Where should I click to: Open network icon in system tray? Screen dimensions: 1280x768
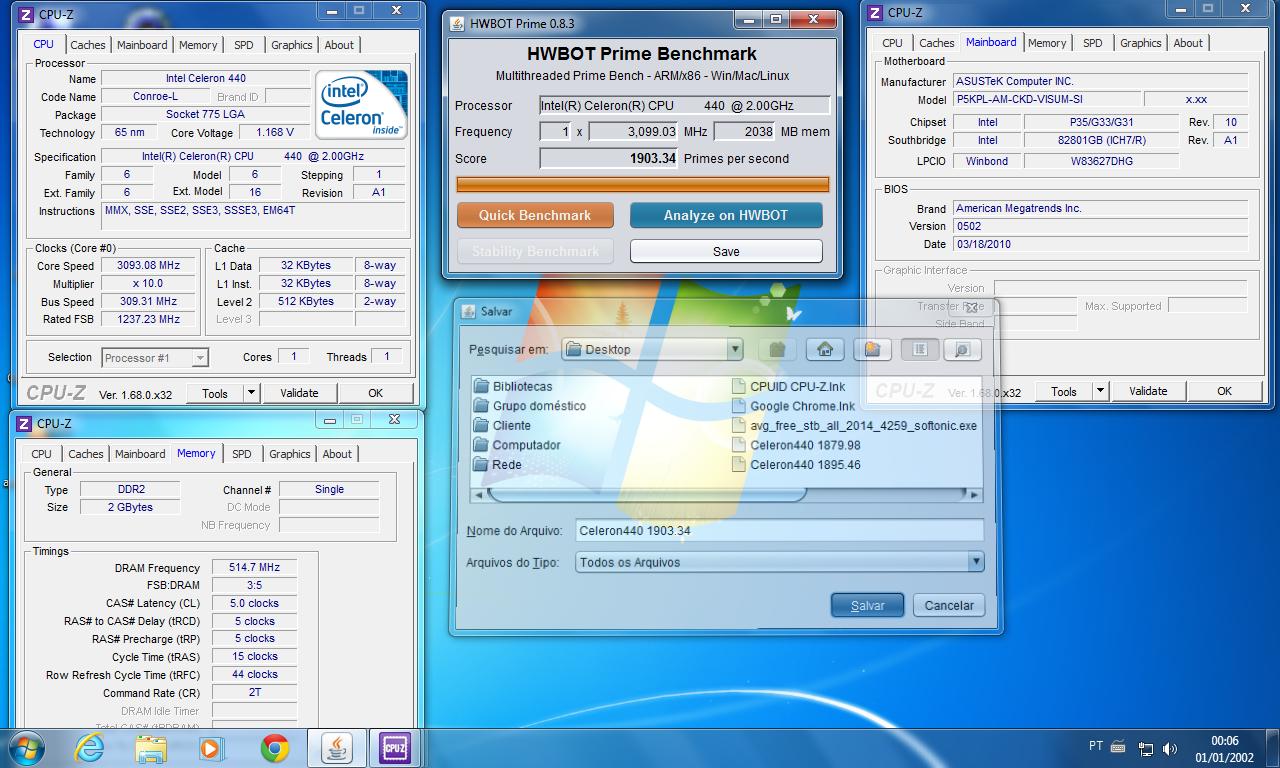[x=1145, y=749]
